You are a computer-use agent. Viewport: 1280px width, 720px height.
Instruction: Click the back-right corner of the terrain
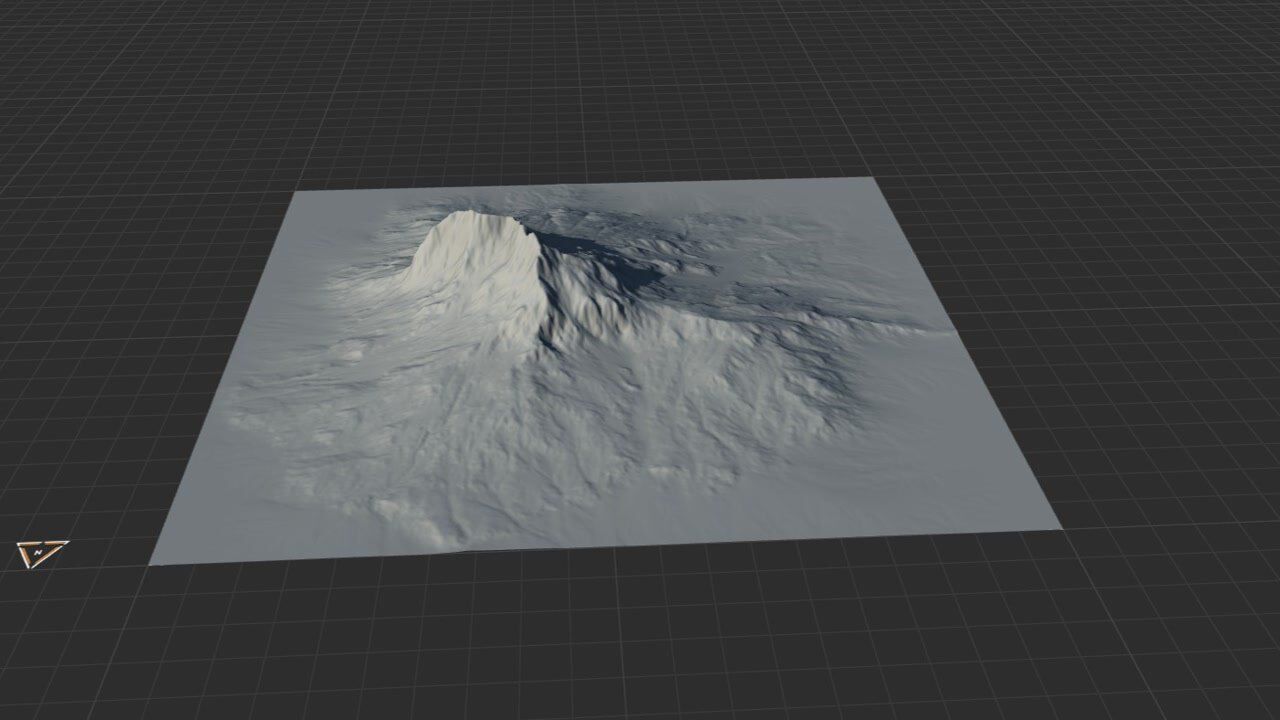[x=872, y=179]
